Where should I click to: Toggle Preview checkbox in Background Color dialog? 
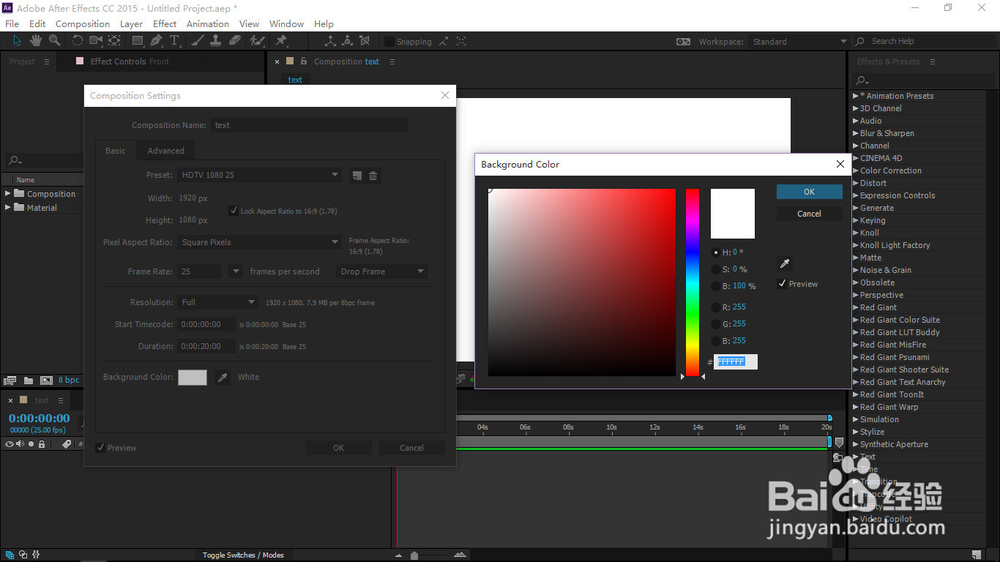coord(782,284)
